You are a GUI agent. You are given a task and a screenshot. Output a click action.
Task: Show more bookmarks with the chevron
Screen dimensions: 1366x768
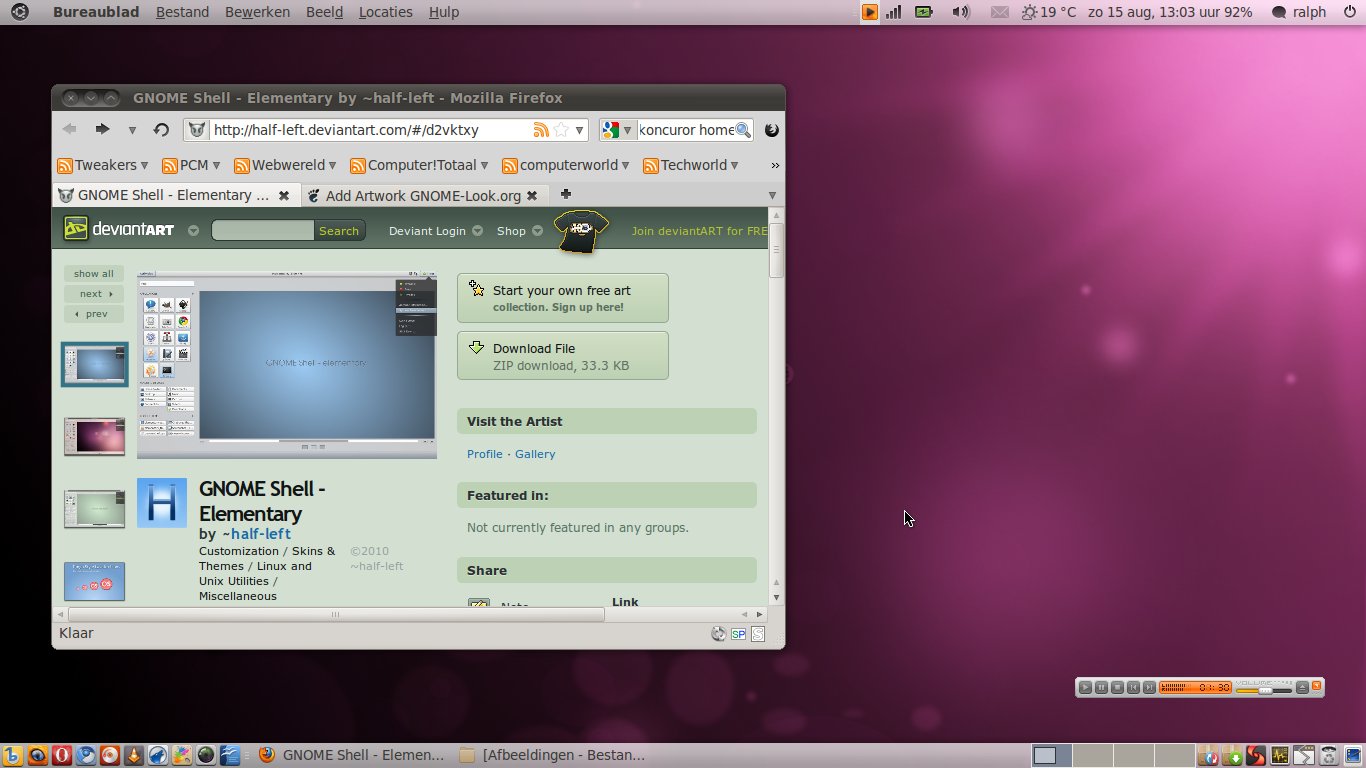pos(775,166)
